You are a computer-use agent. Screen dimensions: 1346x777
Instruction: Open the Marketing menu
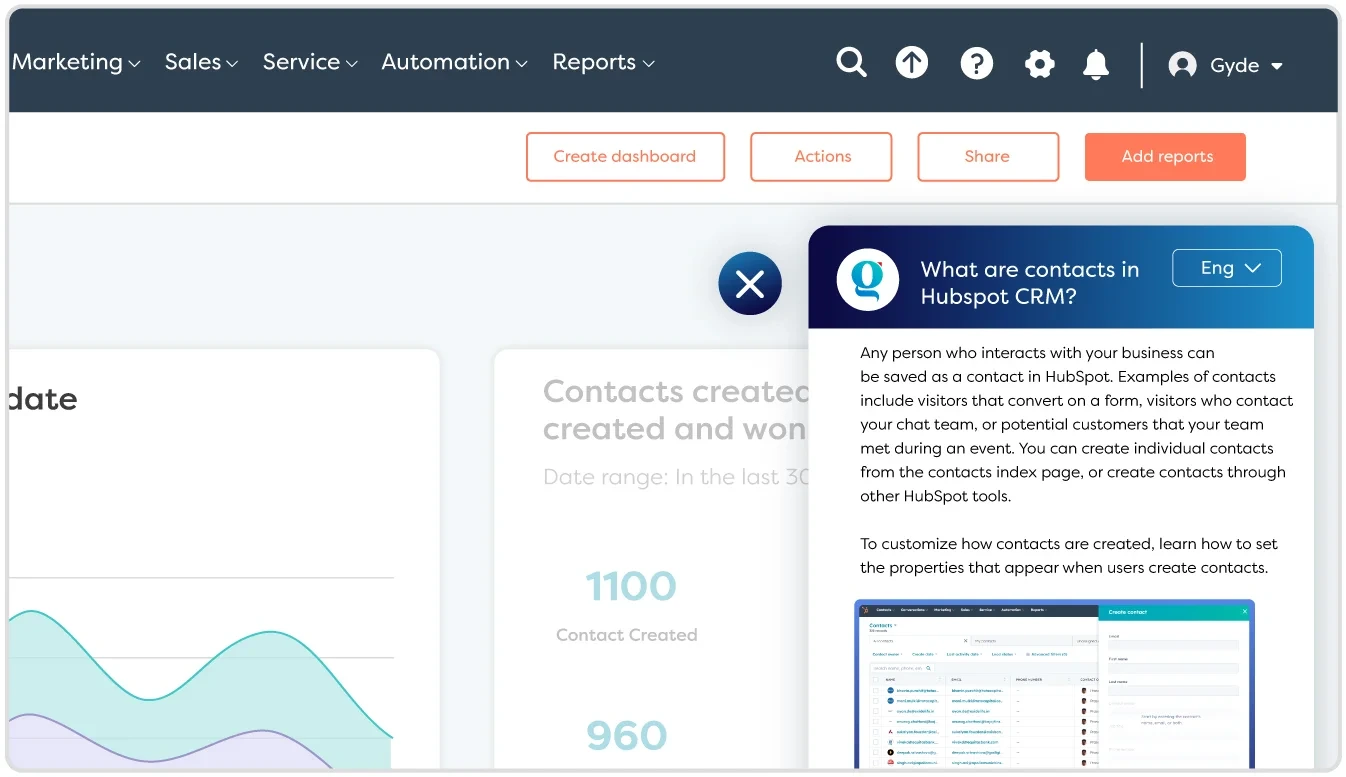(68, 62)
